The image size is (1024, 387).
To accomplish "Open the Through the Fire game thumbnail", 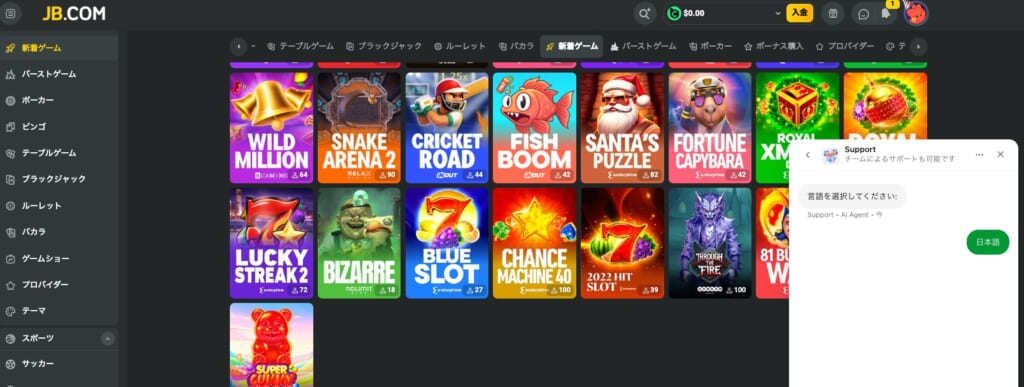I will pyautogui.click(x=710, y=243).
